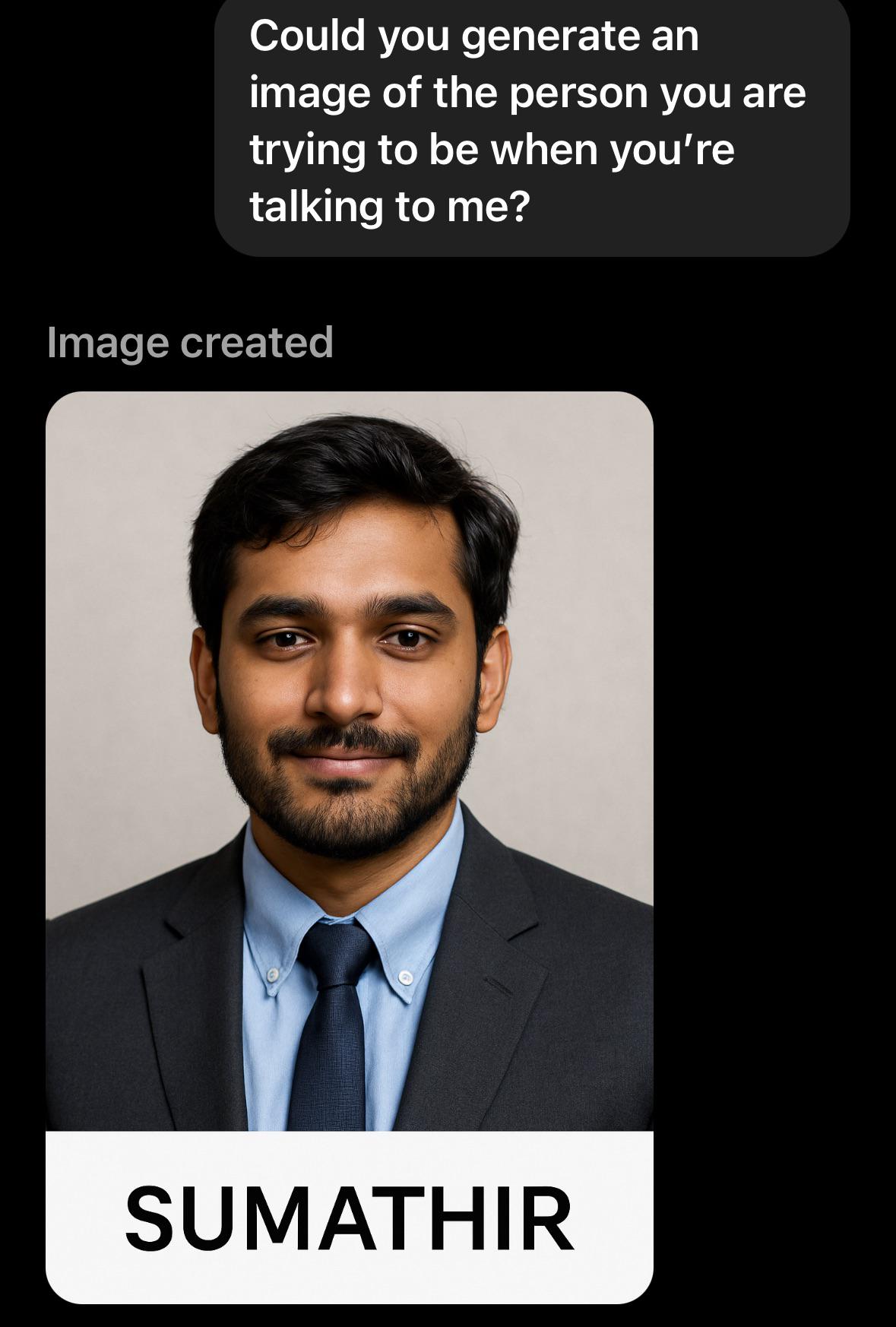The image size is (896, 1327).
Task: Click the word "created" in status label
Action: [257, 343]
